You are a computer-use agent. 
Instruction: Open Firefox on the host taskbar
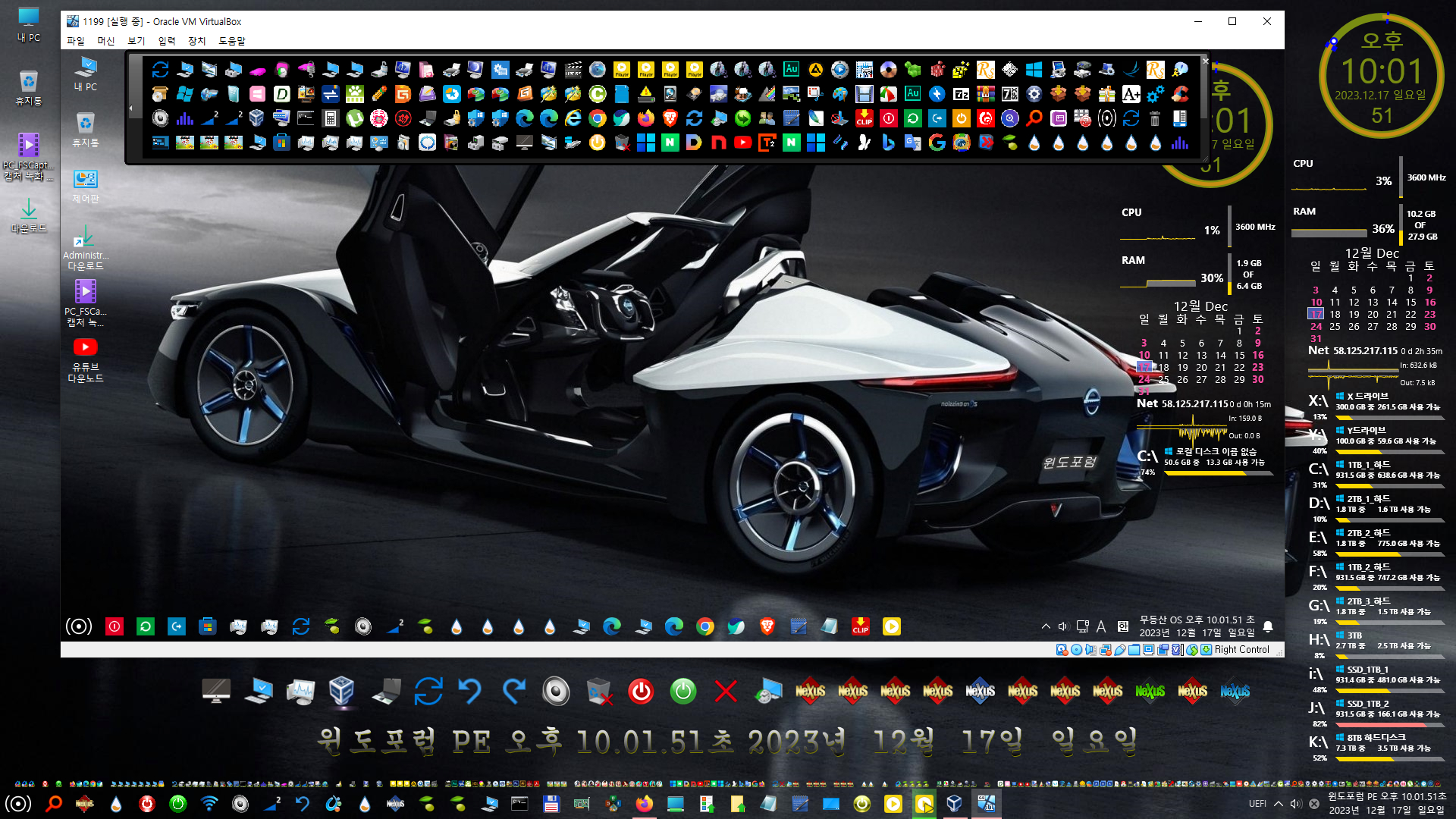coord(645,804)
